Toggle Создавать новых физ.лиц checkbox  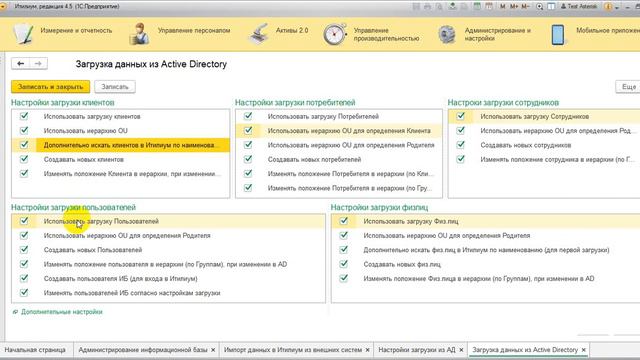[344, 264]
